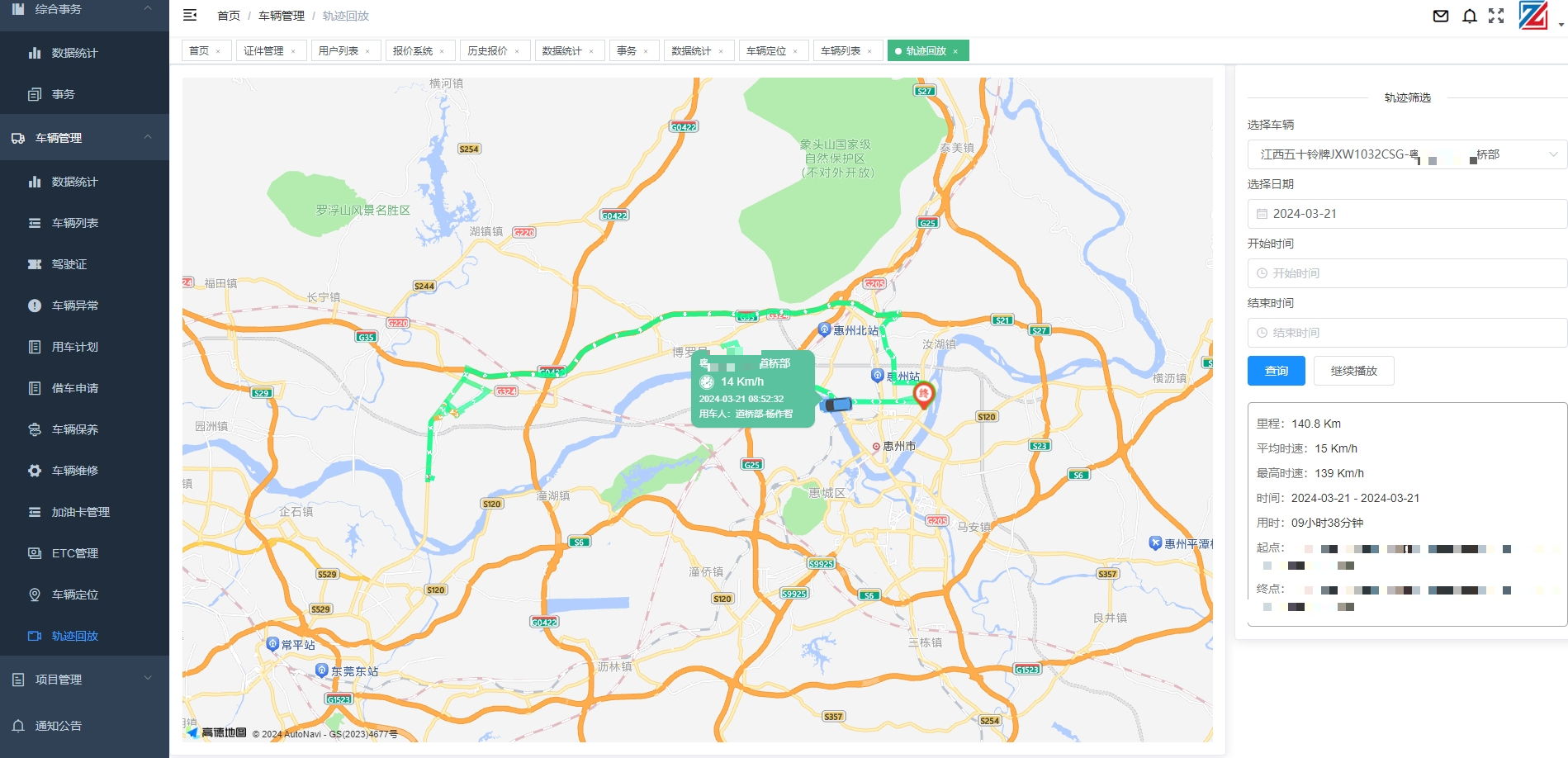The width and height of the screenshot is (1568, 758).
Task: Go to 车辆管理 breadcrumb link
Action: pyautogui.click(x=282, y=16)
